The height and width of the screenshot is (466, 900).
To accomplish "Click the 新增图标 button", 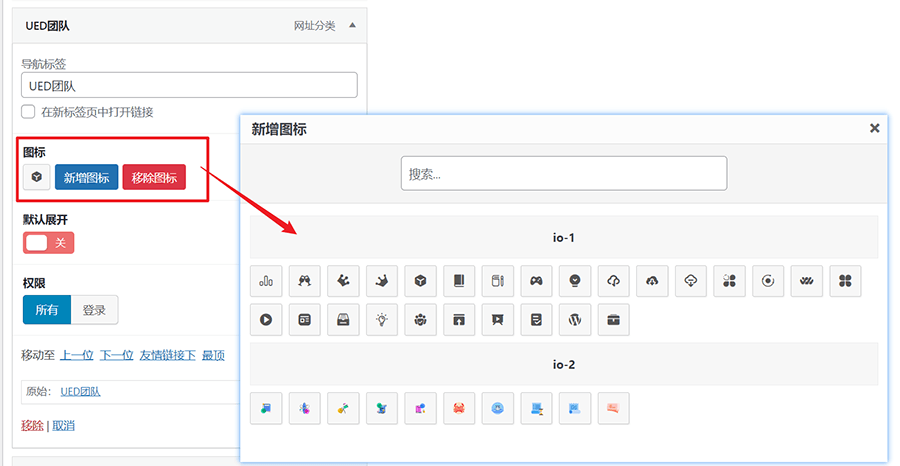I will click(86, 177).
